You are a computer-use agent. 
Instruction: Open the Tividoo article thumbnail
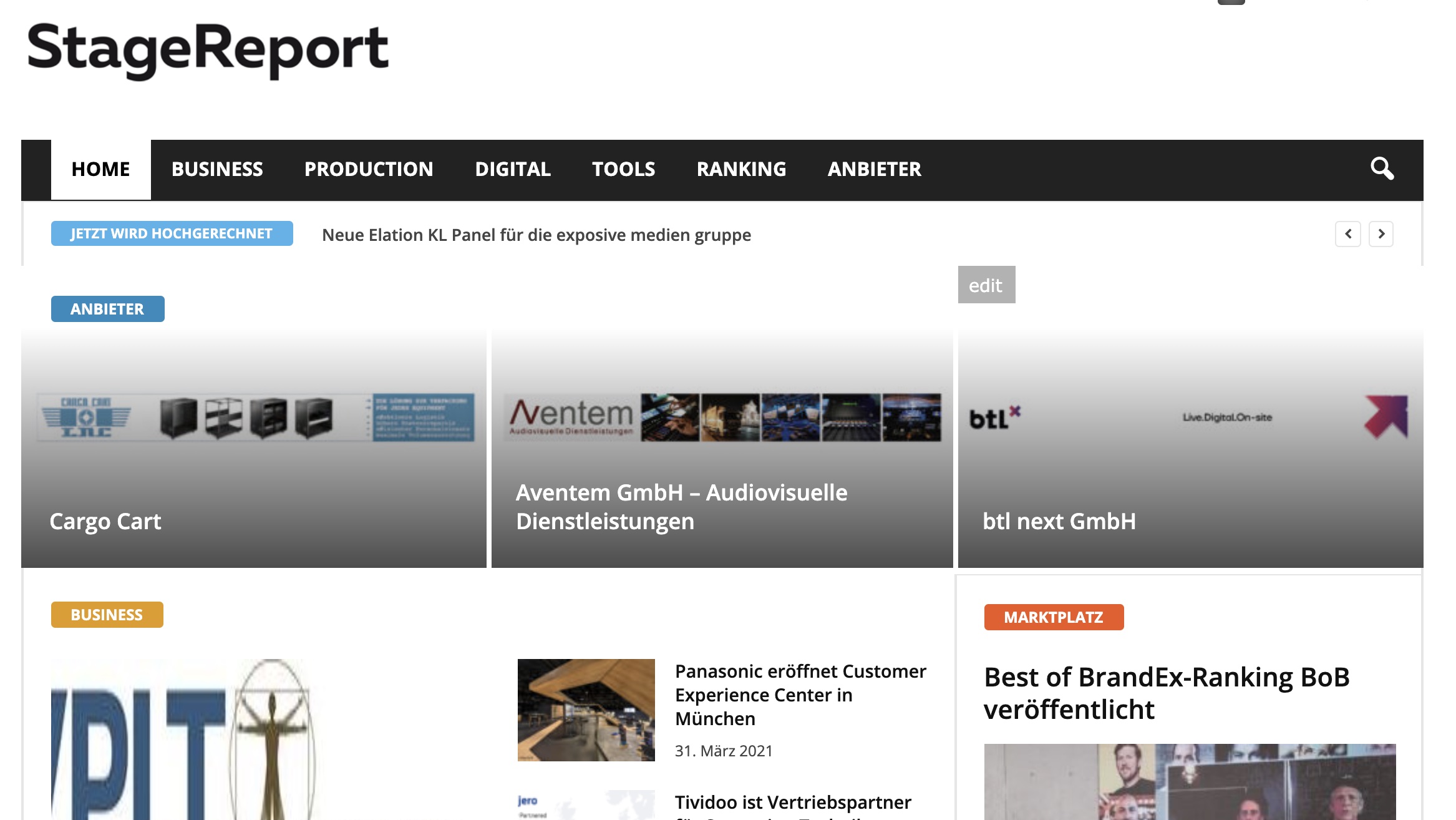(586, 805)
